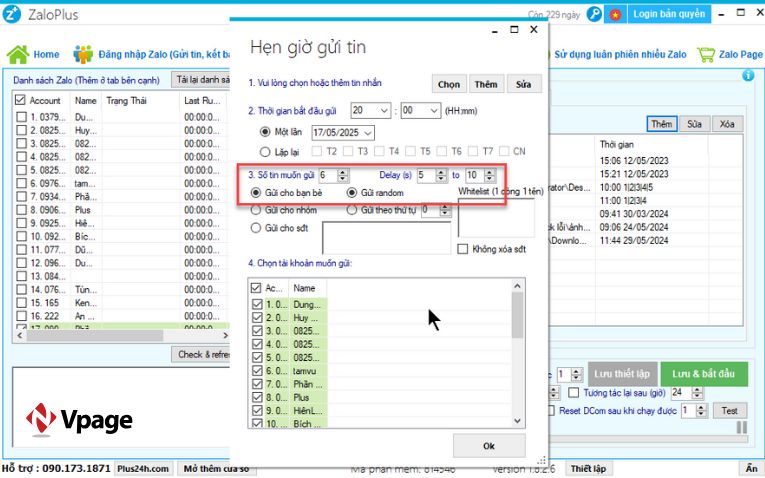
Task: Click the dialog account list scrollbar thumb
Action: 518,315
